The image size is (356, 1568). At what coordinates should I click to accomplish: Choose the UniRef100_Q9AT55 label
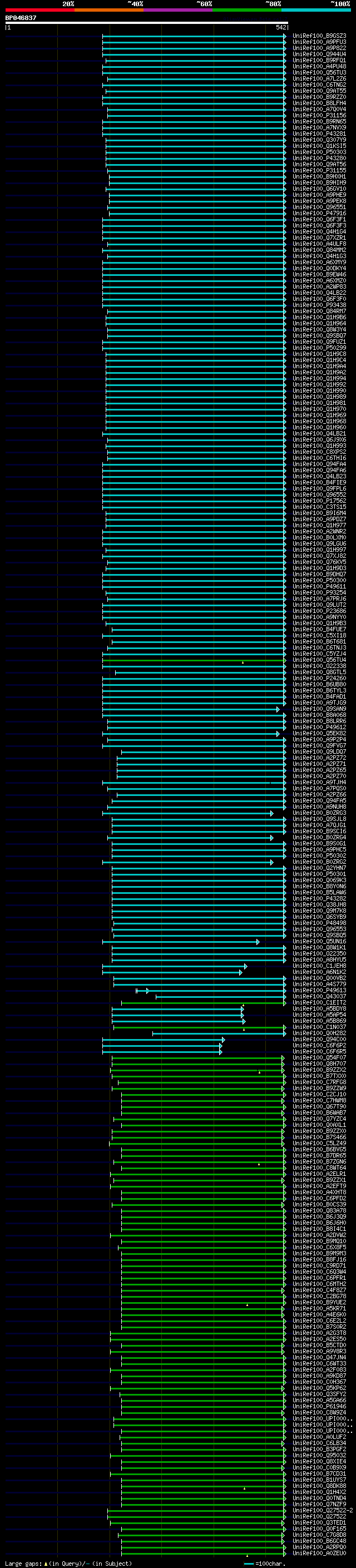click(319, 91)
